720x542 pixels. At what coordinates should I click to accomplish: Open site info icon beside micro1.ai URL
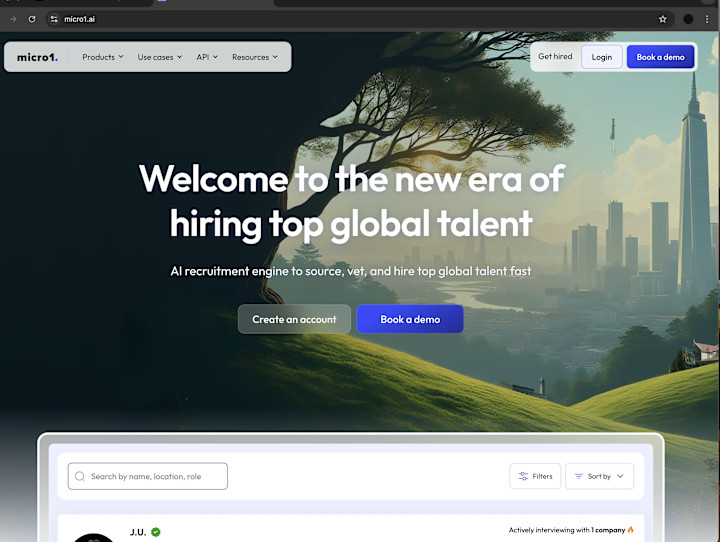click(x=54, y=19)
